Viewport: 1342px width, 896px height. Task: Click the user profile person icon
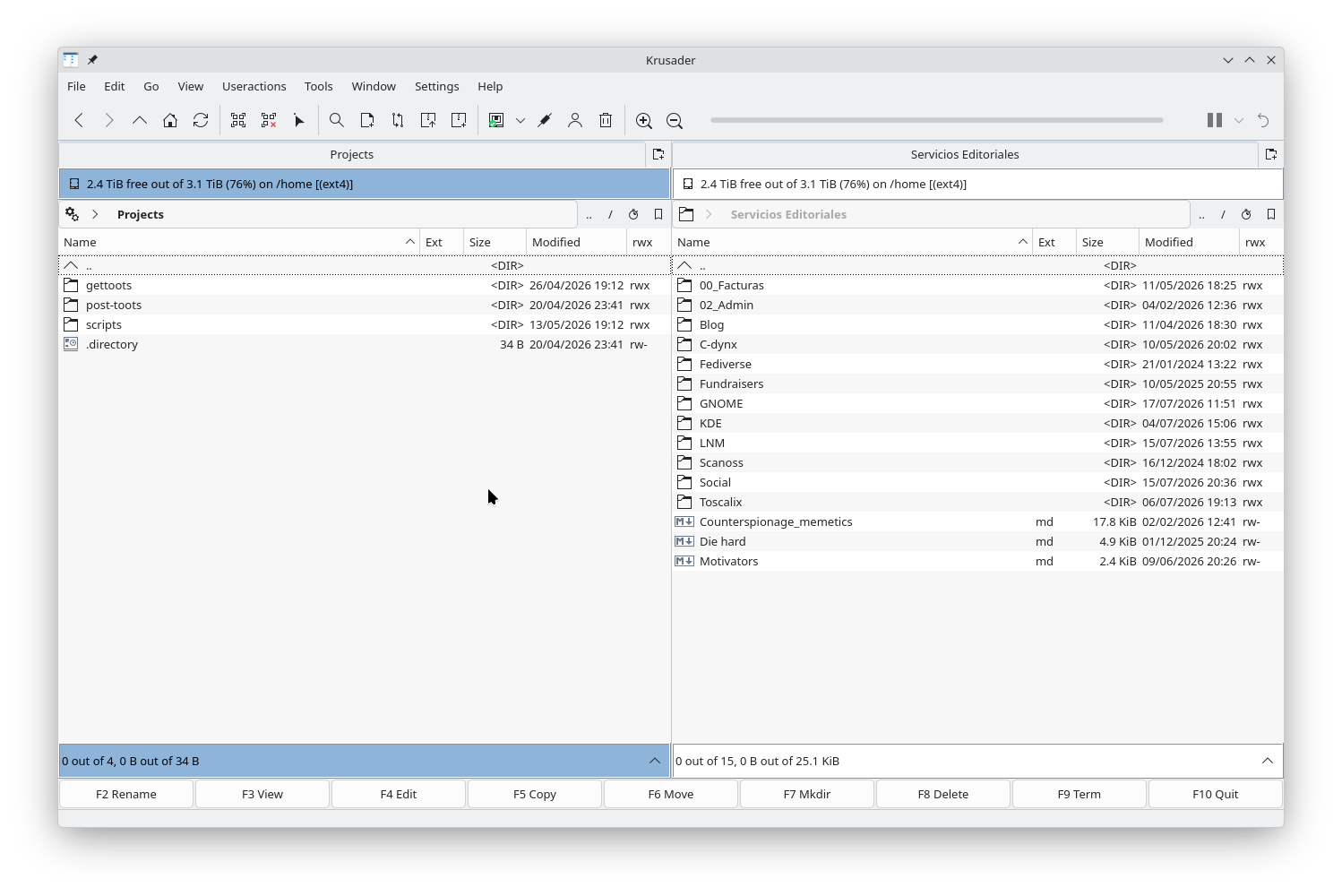pos(575,120)
